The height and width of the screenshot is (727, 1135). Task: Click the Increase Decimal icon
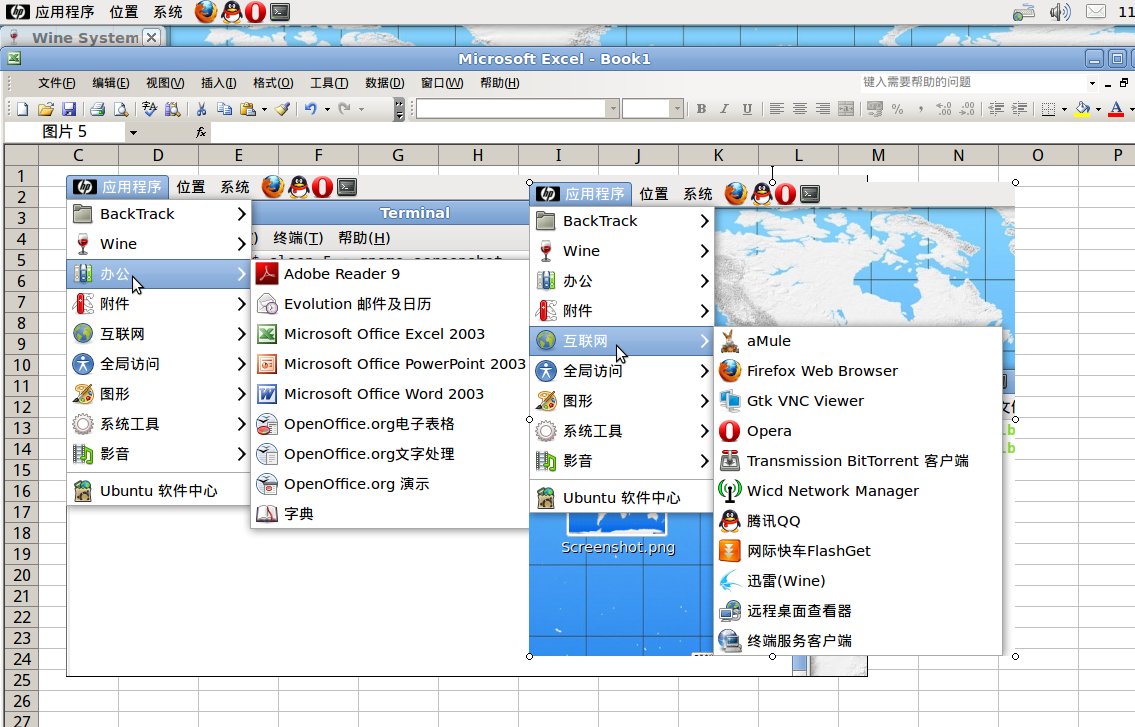click(944, 109)
